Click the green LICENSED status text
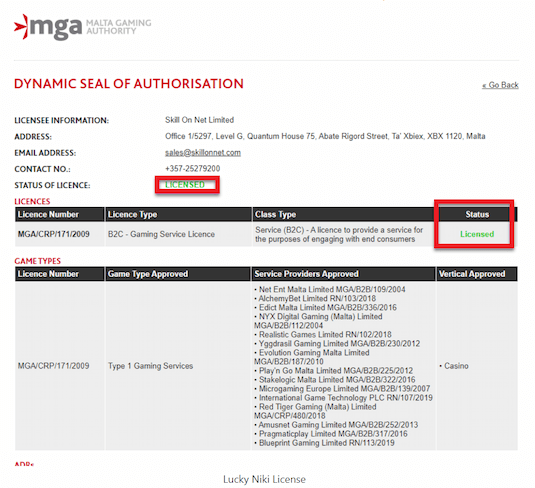The image size is (535, 488). 185,185
